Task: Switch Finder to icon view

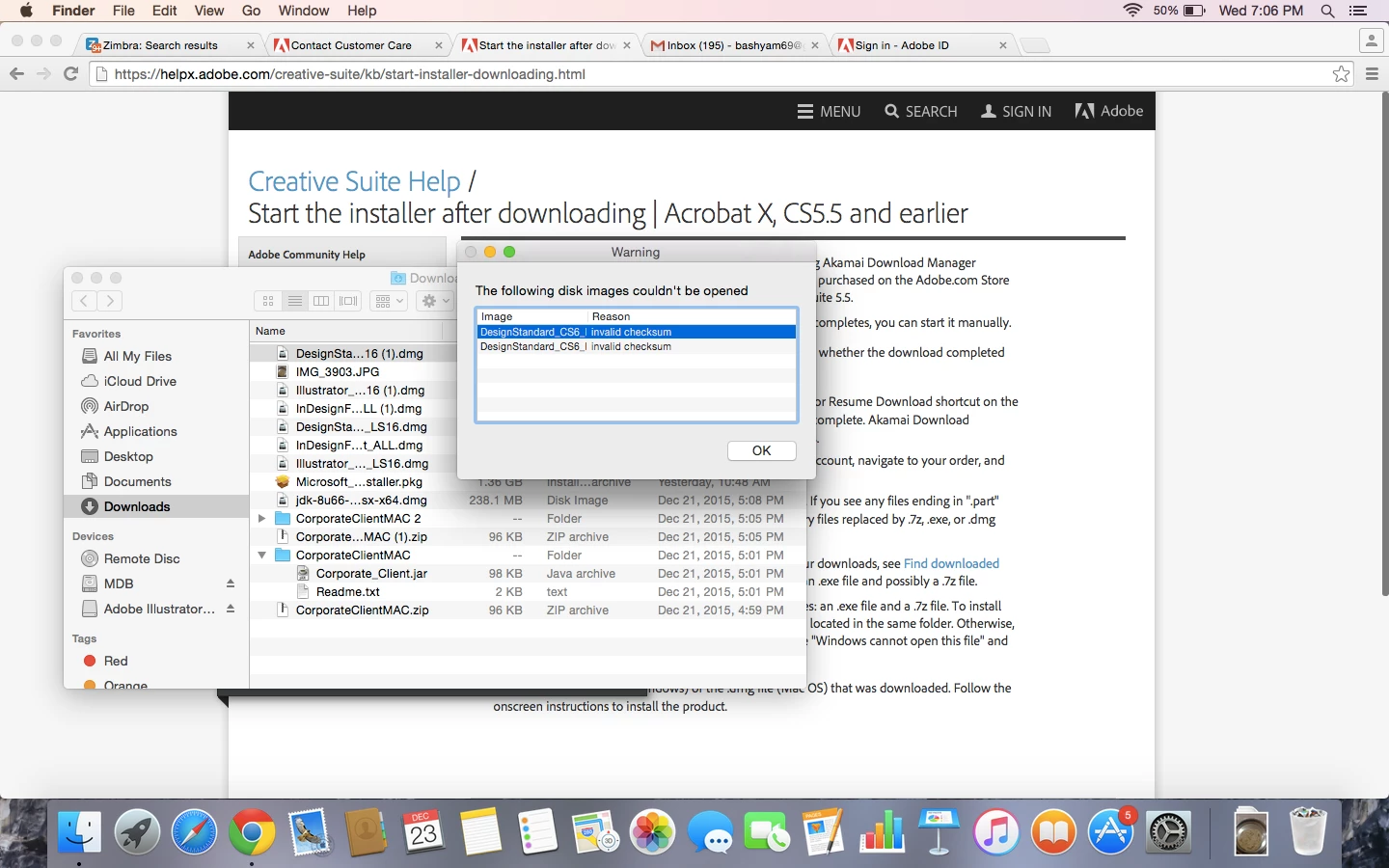Action: click(268, 301)
